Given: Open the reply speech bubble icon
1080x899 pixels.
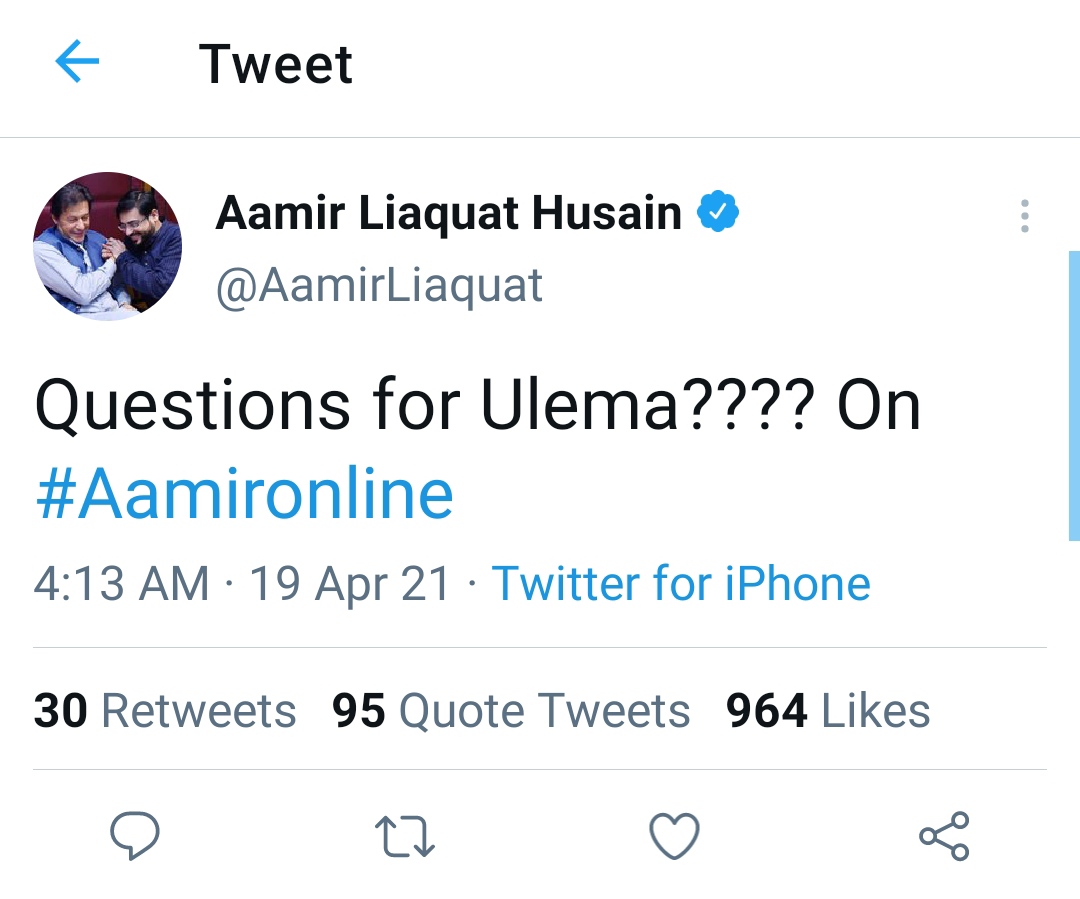Looking at the screenshot, I should [x=135, y=836].
